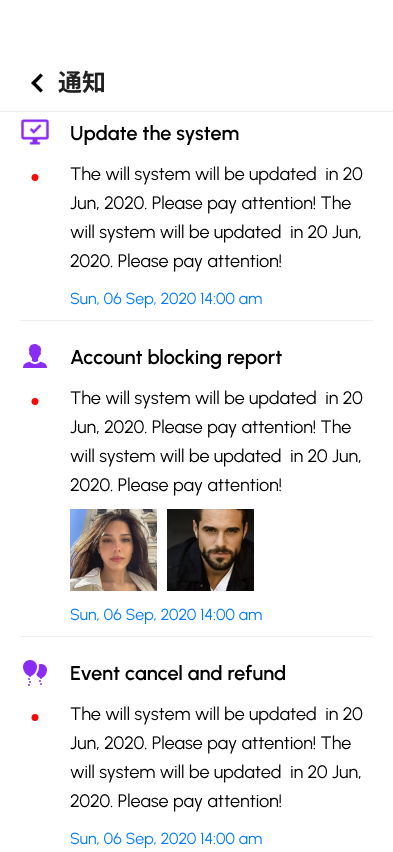Click the timestamp below the photo thumbnails

pyautogui.click(x=166, y=615)
